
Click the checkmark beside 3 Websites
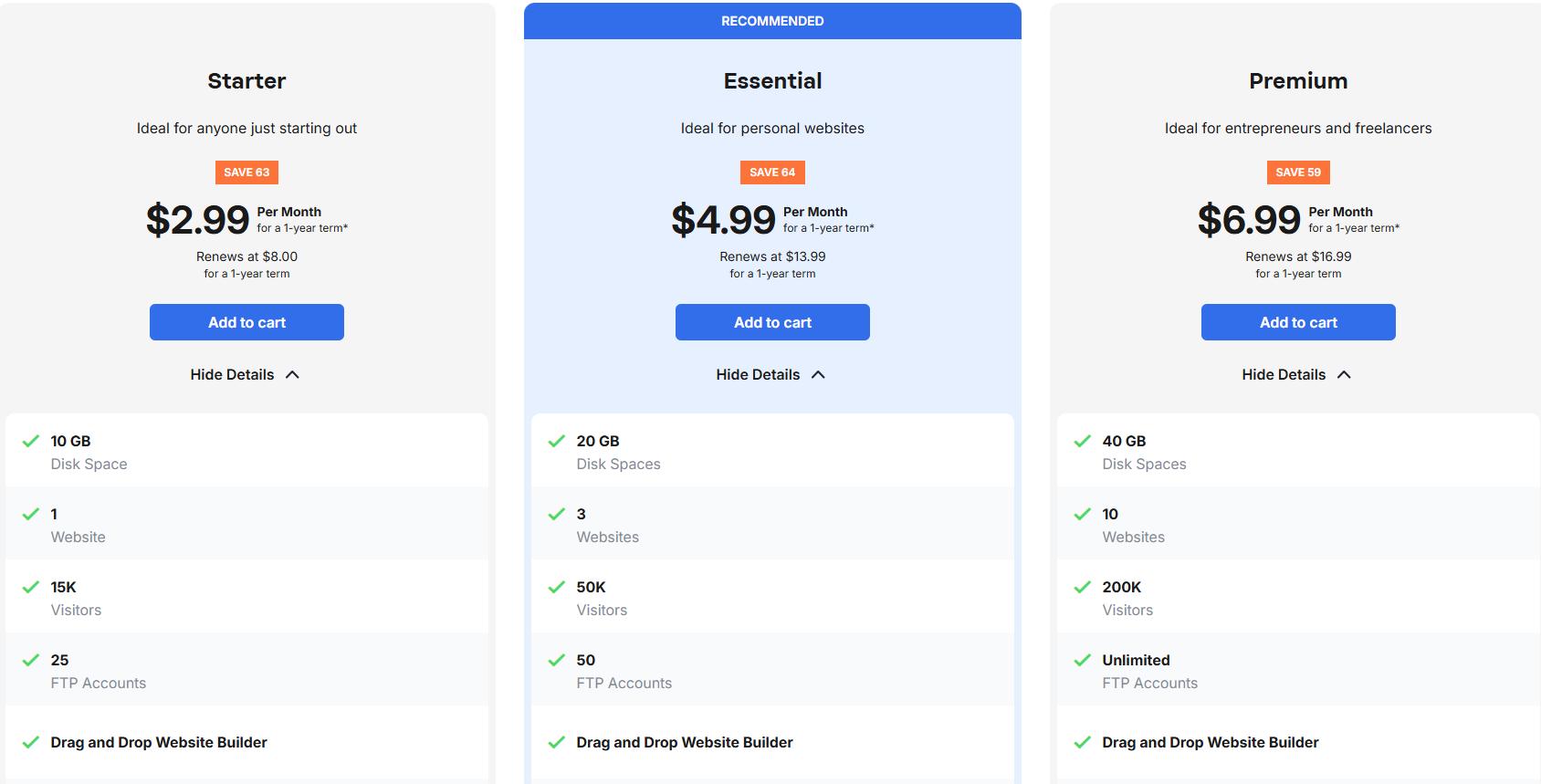(x=557, y=514)
